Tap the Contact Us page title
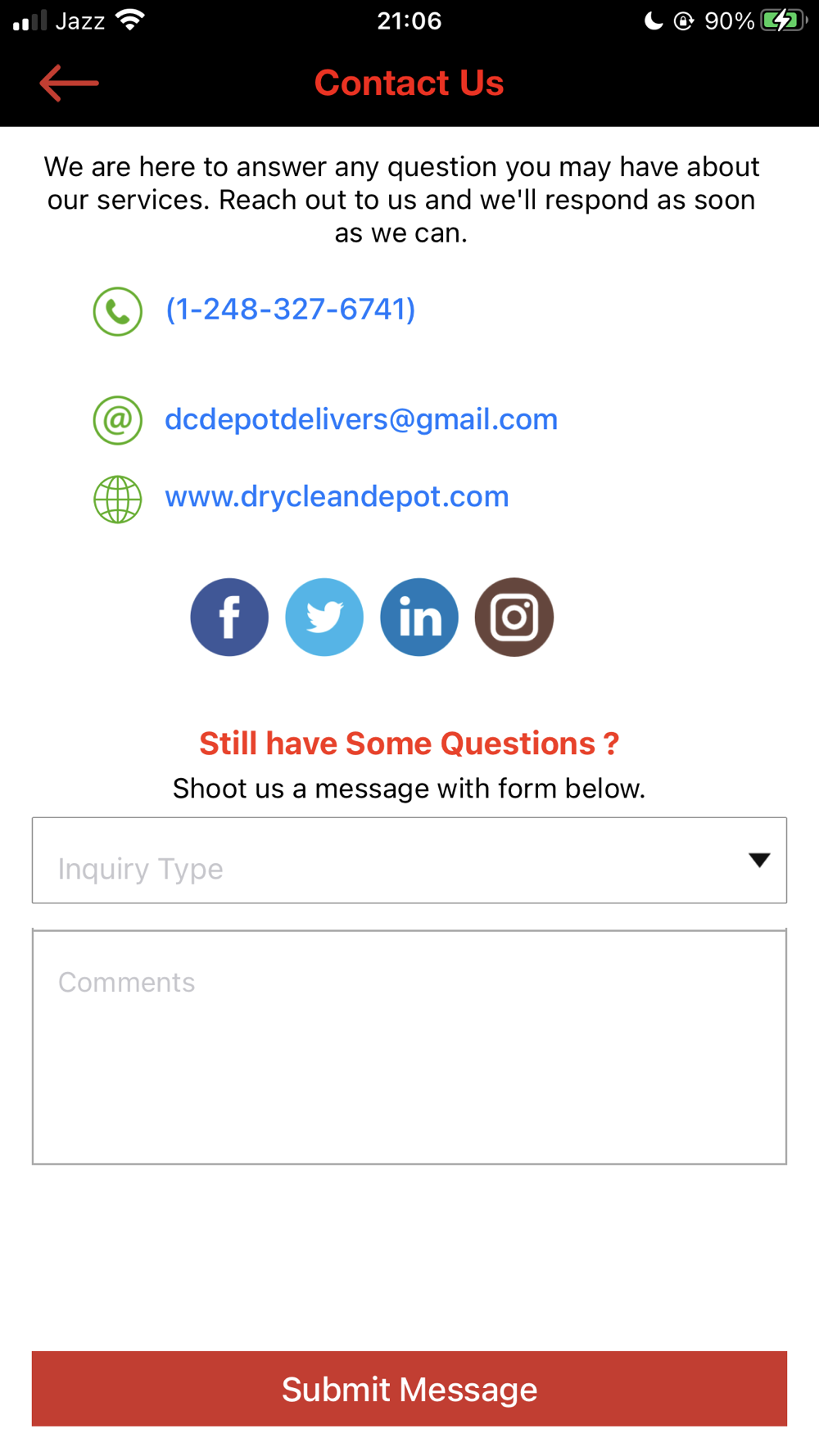 click(x=409, y=83)
